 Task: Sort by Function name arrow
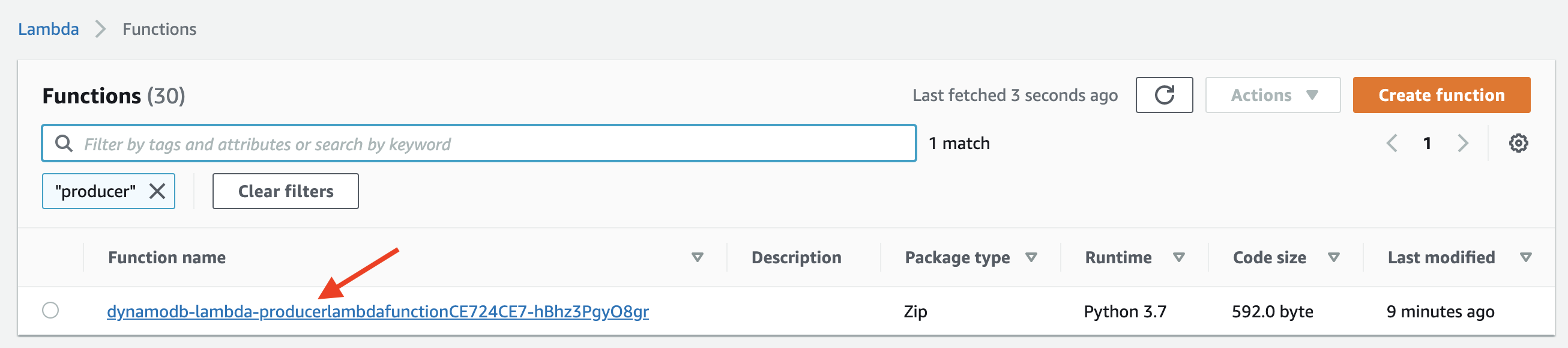tap(698, 258)
